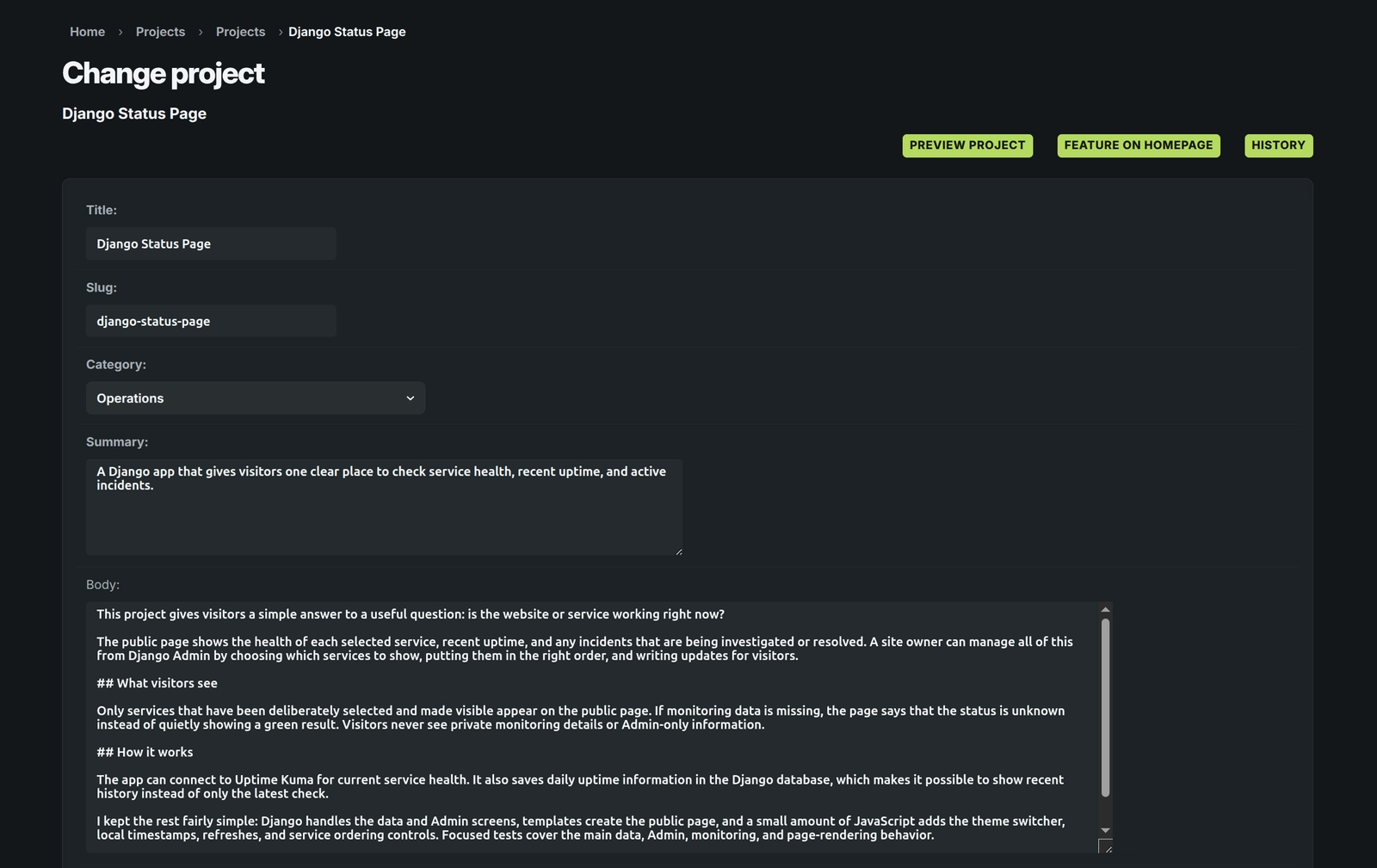The image size is (1377, 868).
Task: Focus the Slug field with django-status-page
Action: 211,321
